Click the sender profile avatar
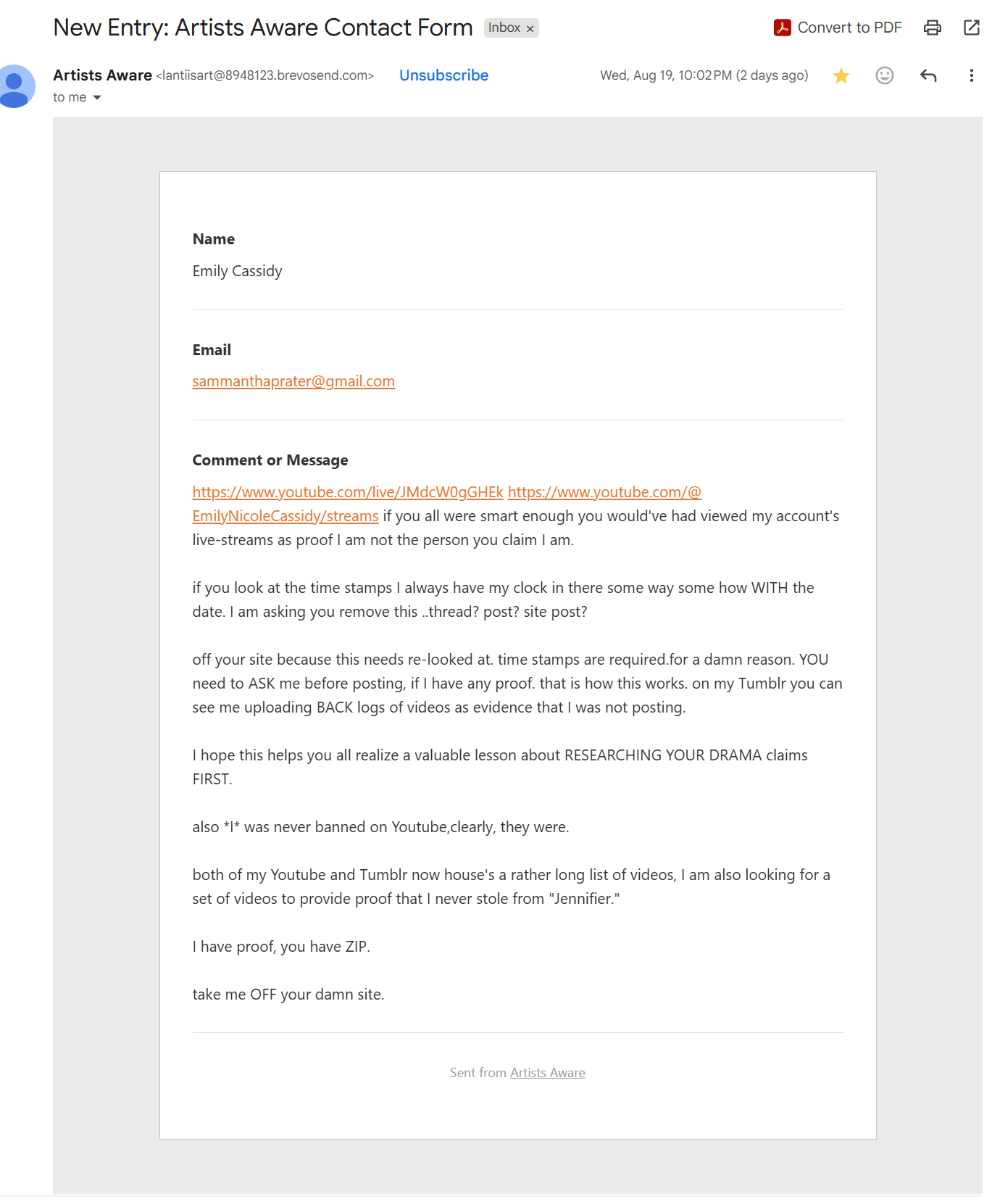This screenshot has height=1204, width=992. 14,86
